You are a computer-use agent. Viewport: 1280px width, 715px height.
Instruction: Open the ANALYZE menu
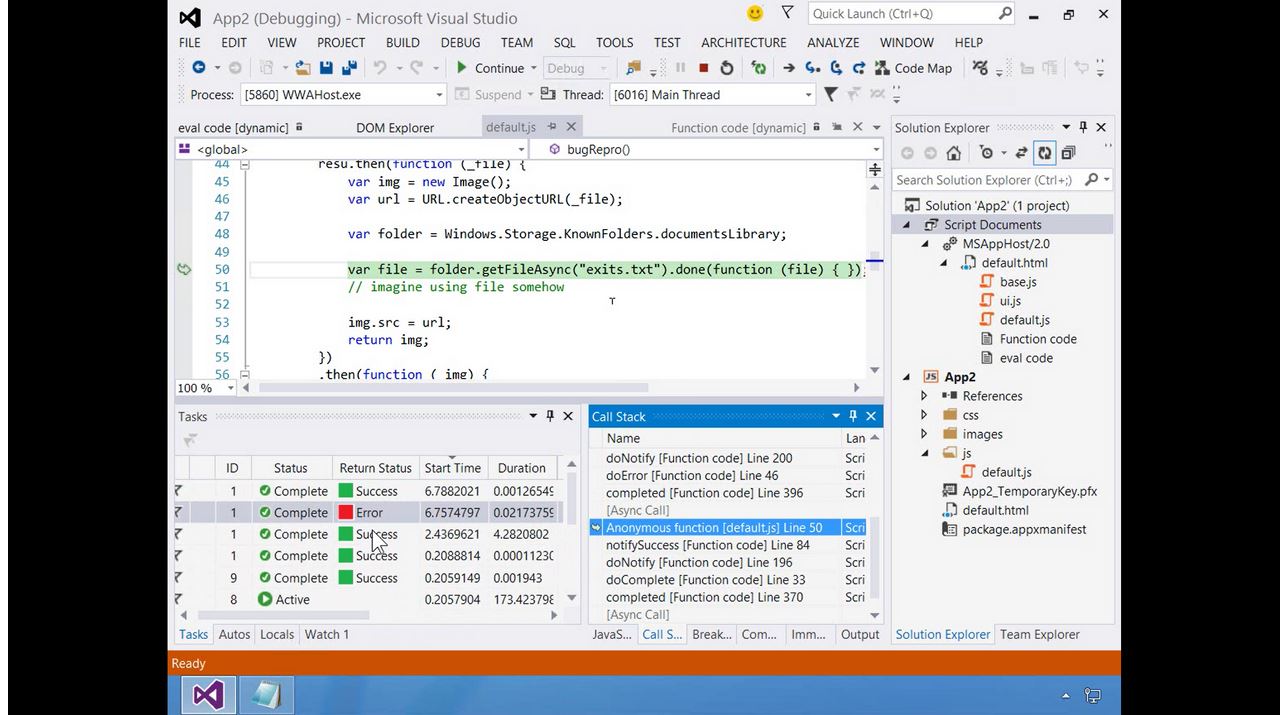[x=833, y=43]
